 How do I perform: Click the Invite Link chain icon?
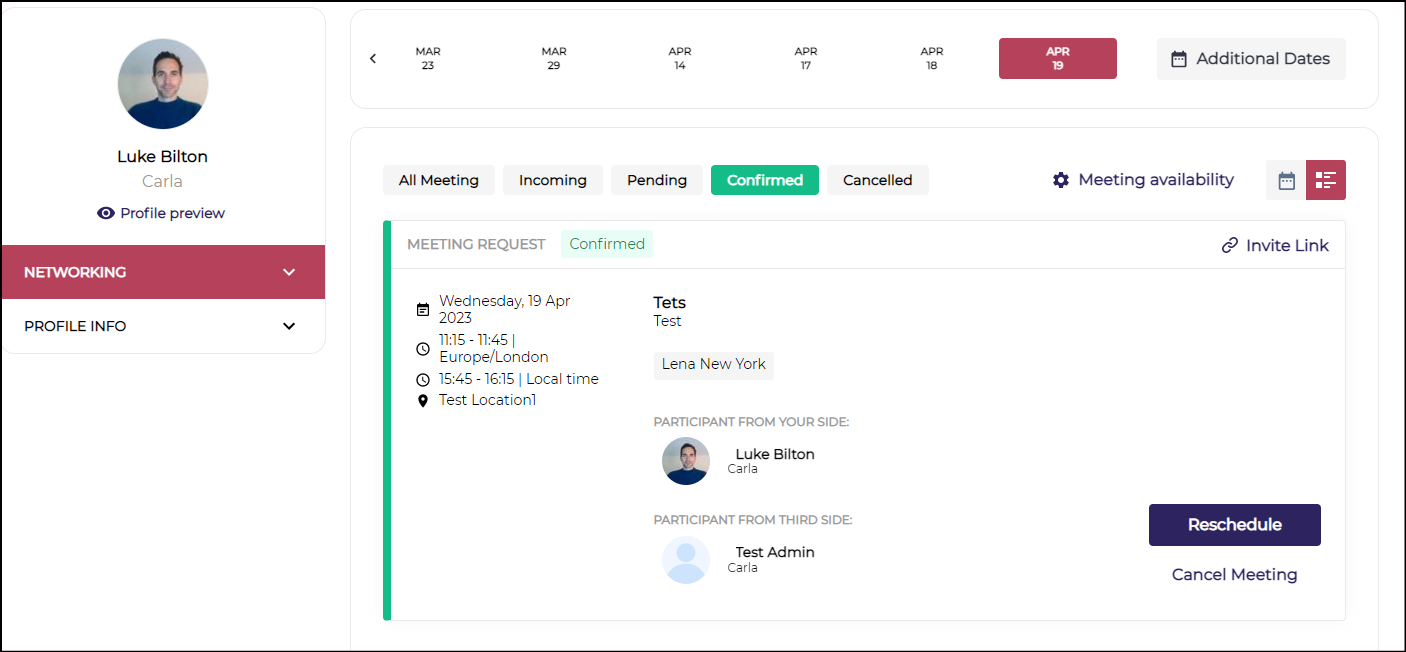coord(1230,245)
